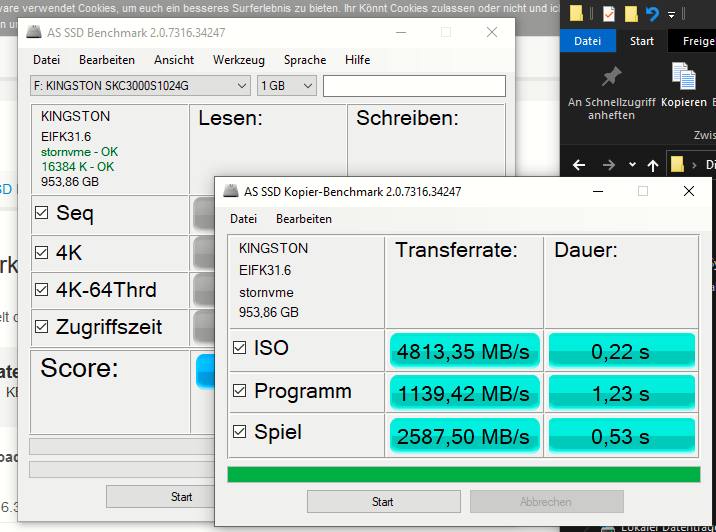Uncheck the ISO copy test
Image resolution: width=716 pixels, height=532 pixels.
click(x=239, y=348)
